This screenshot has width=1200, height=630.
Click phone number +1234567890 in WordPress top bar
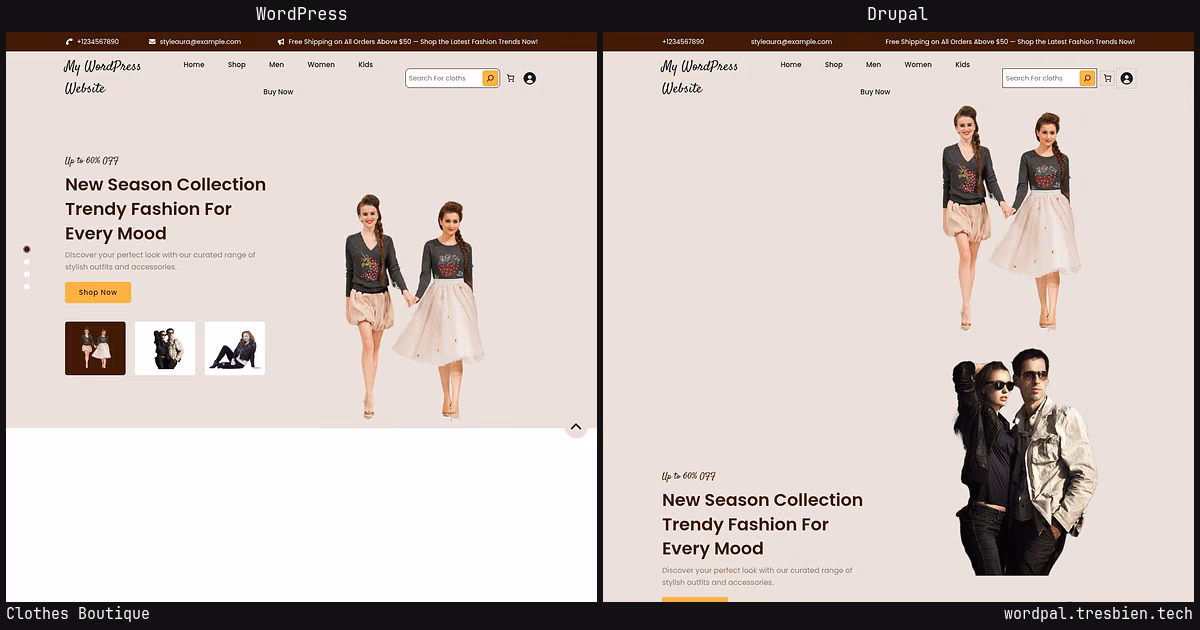[97, 42]
